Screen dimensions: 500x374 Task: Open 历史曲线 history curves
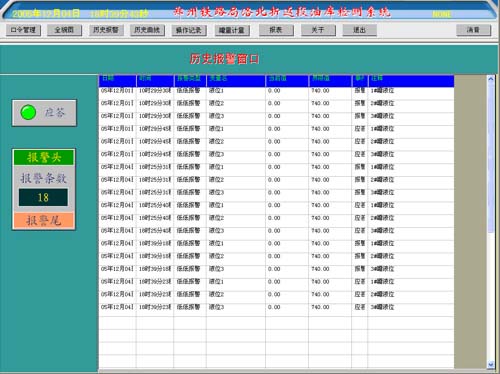(147, 30)
